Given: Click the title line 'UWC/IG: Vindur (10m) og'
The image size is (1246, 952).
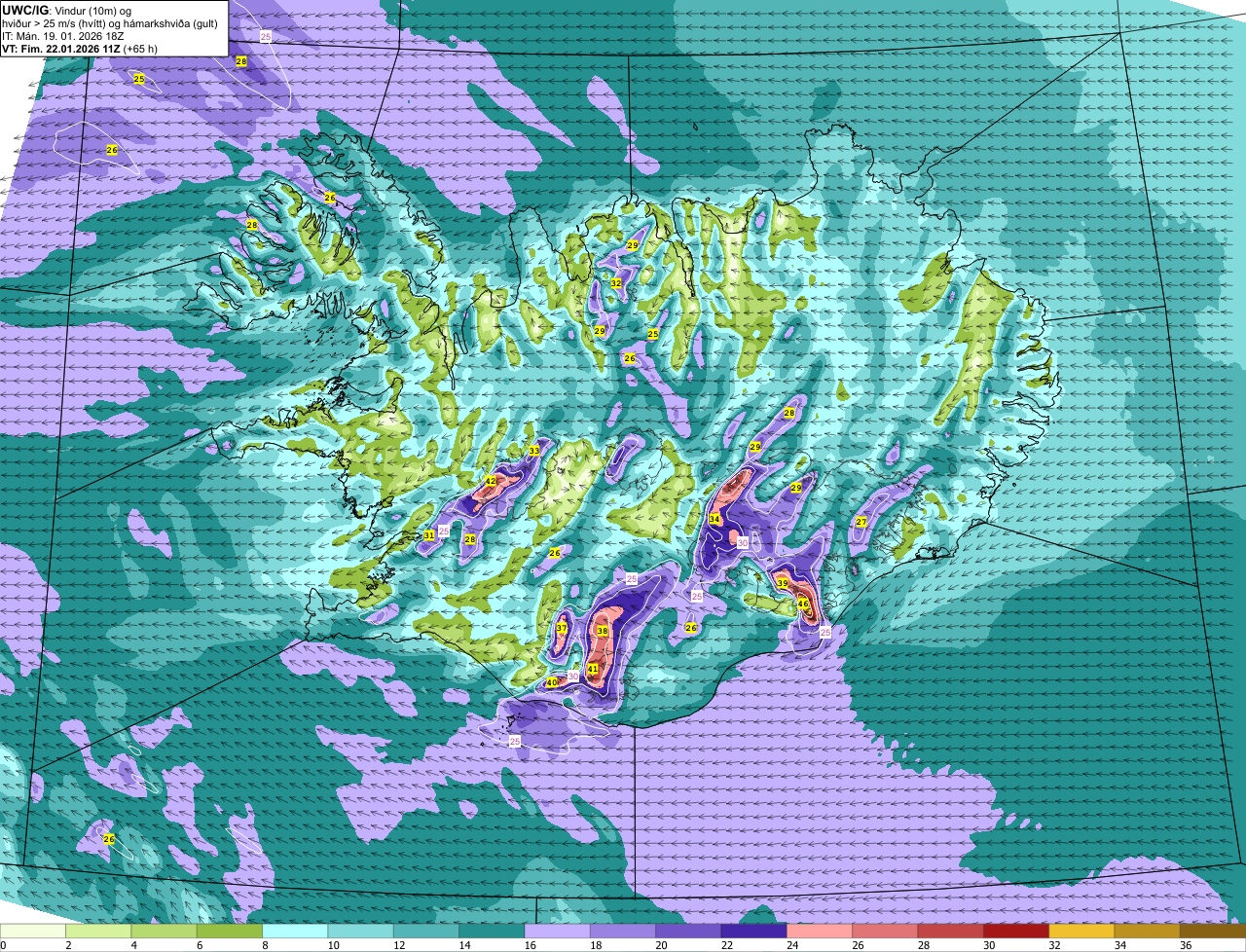Looking at the screenshot, I should (66, 10).
